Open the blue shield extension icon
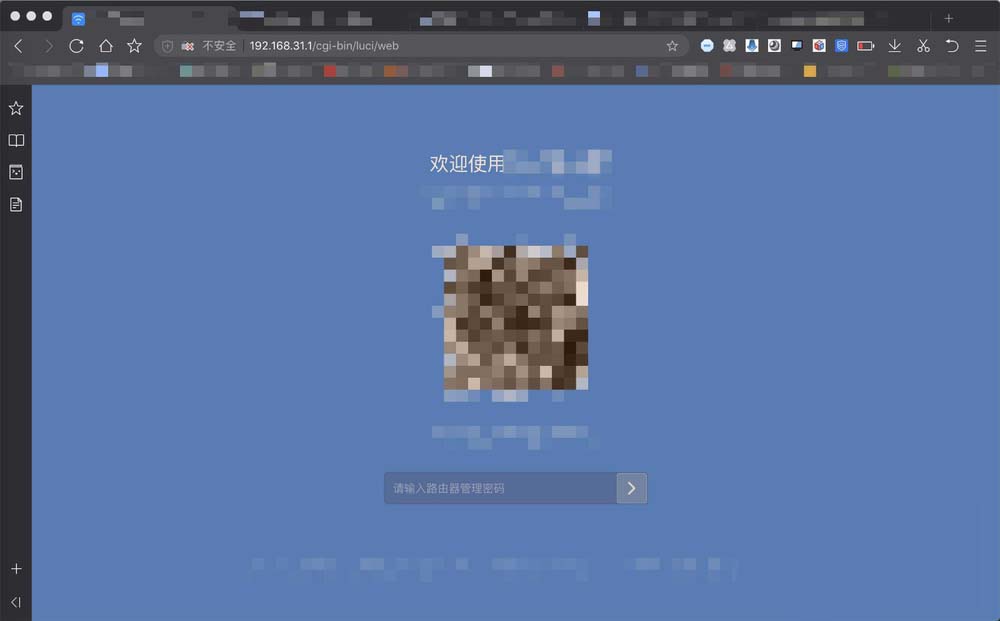Image resolution: width=1000 pixels, height=621 pixels. [841, 45]
